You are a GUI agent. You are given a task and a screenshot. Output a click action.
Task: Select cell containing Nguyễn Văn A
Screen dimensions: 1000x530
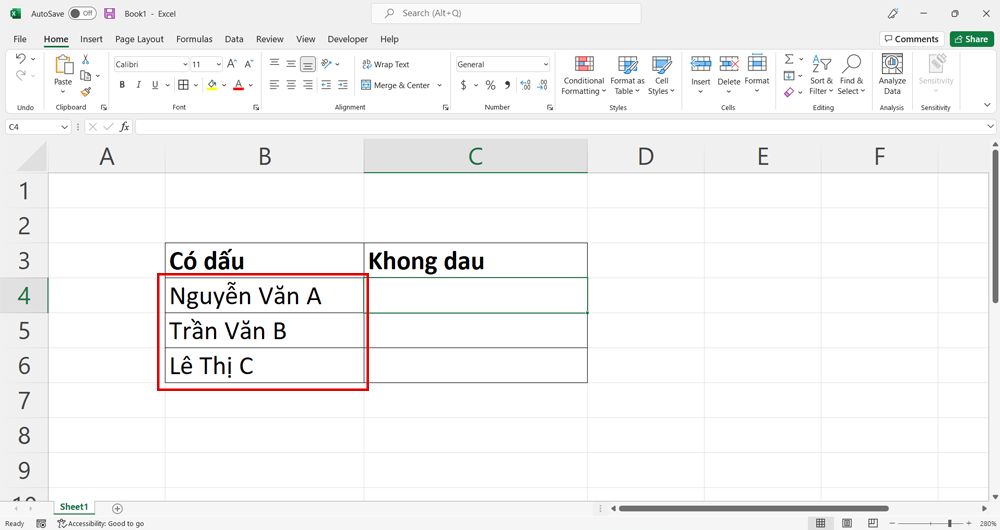point(264,295)
